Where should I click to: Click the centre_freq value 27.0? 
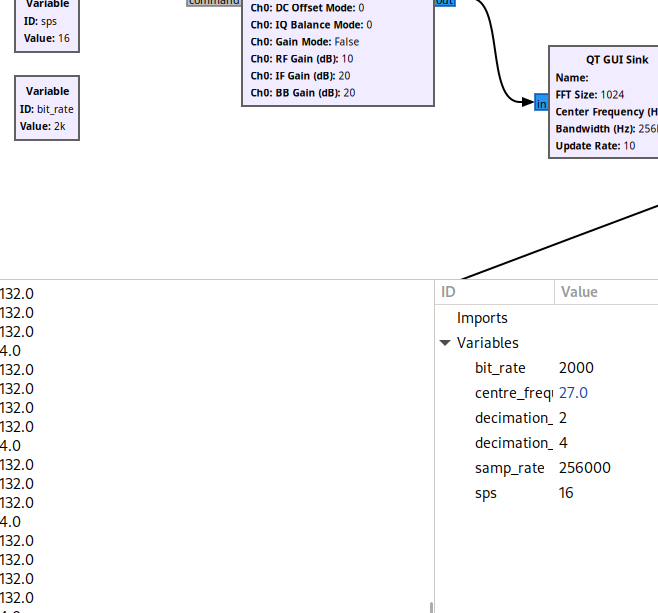tap(573, 393)
